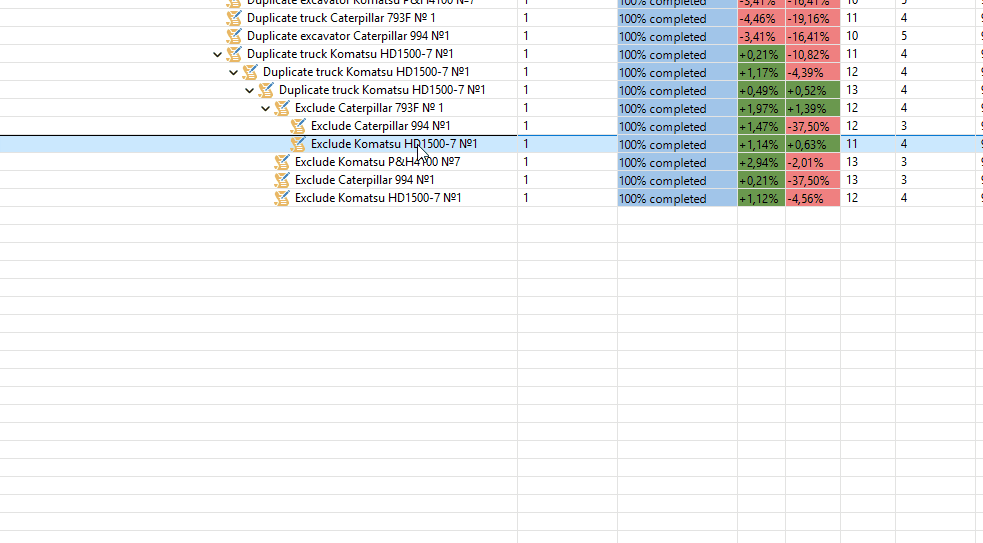Click the green +1,47% cell
Screen dimensions: 983x543
coord(761,127)
